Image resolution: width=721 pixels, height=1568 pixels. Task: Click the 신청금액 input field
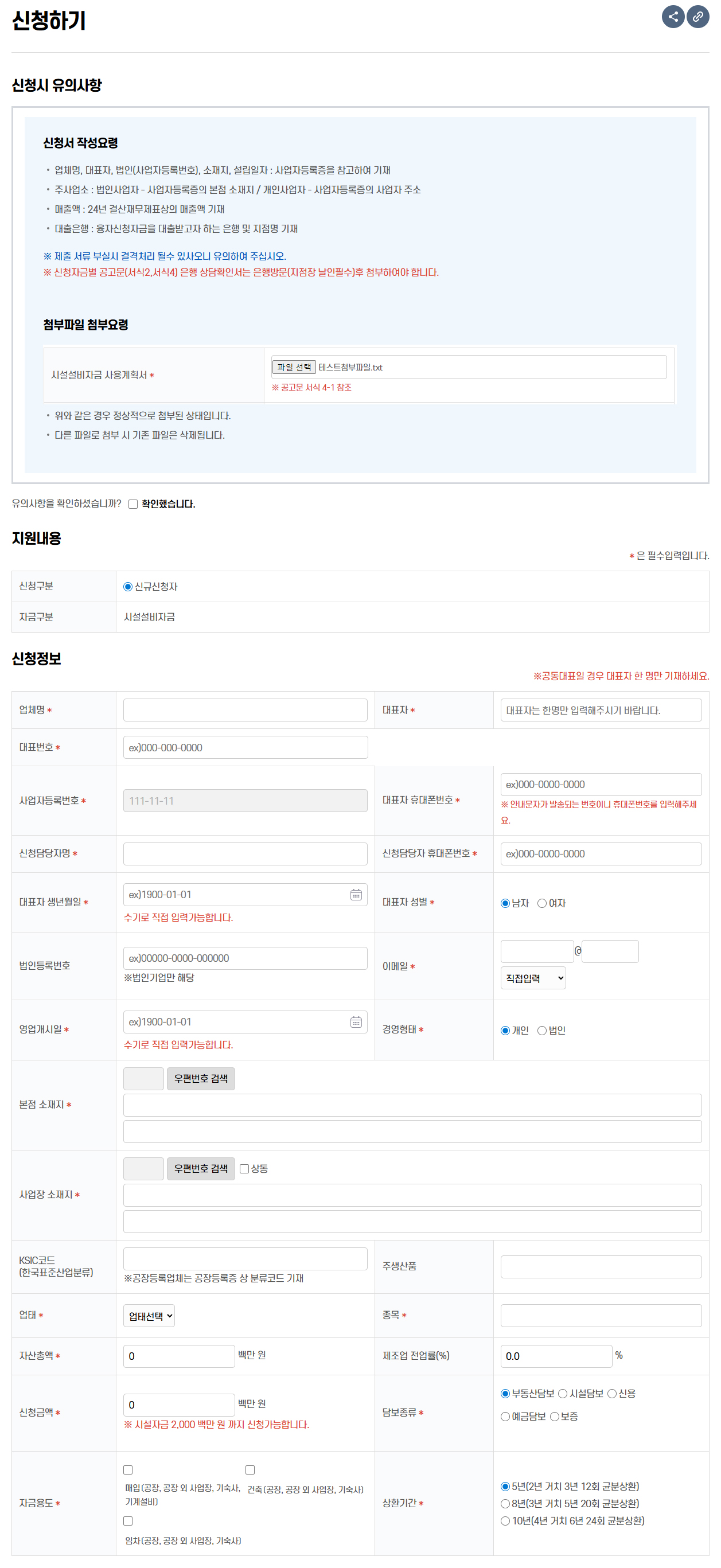point(179,1405)
